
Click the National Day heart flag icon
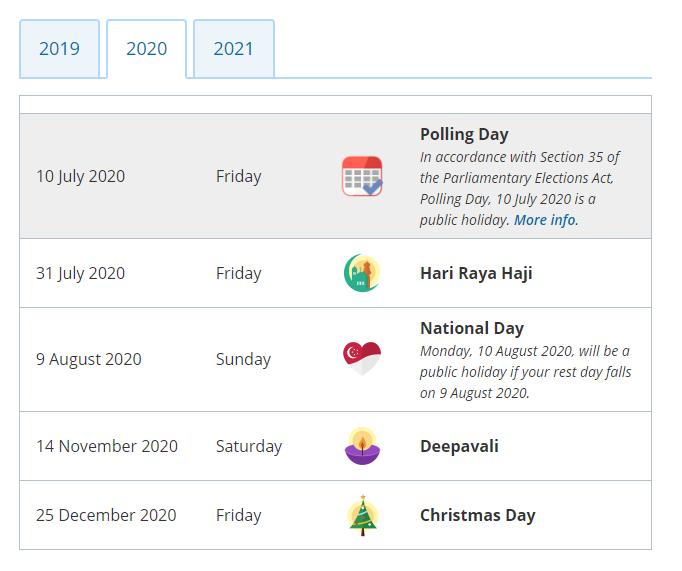pyautogui.click(x=362, y=359)
